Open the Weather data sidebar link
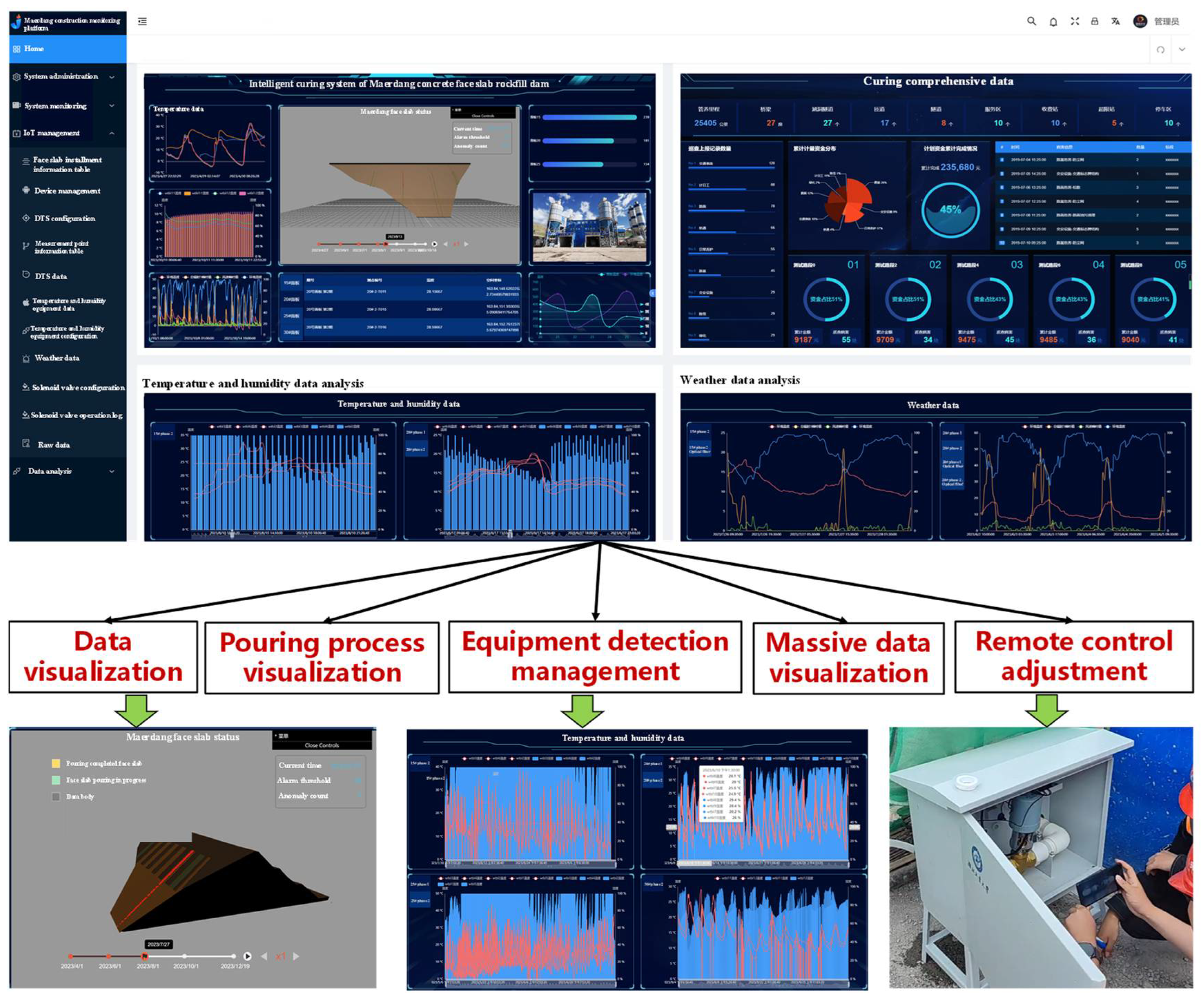 [x=57, y=358]
